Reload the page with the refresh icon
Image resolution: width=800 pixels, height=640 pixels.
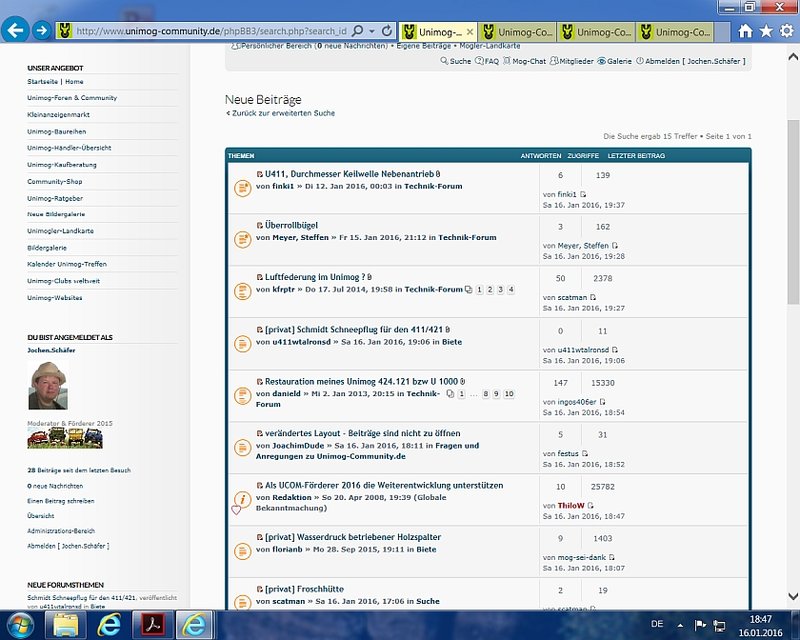coord(387,31)
